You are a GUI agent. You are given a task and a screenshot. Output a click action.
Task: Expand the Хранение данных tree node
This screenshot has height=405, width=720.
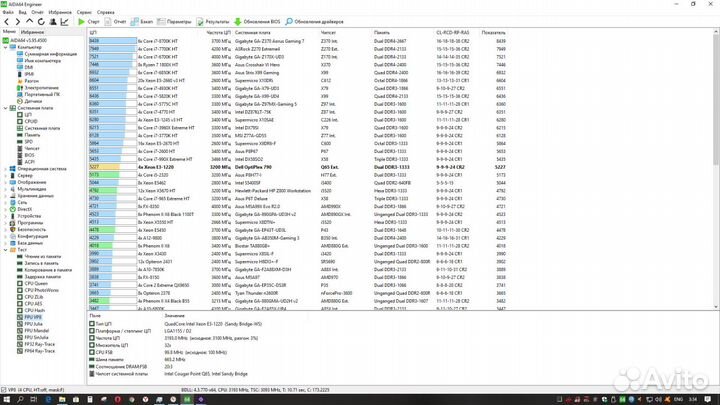pos(6,196)
